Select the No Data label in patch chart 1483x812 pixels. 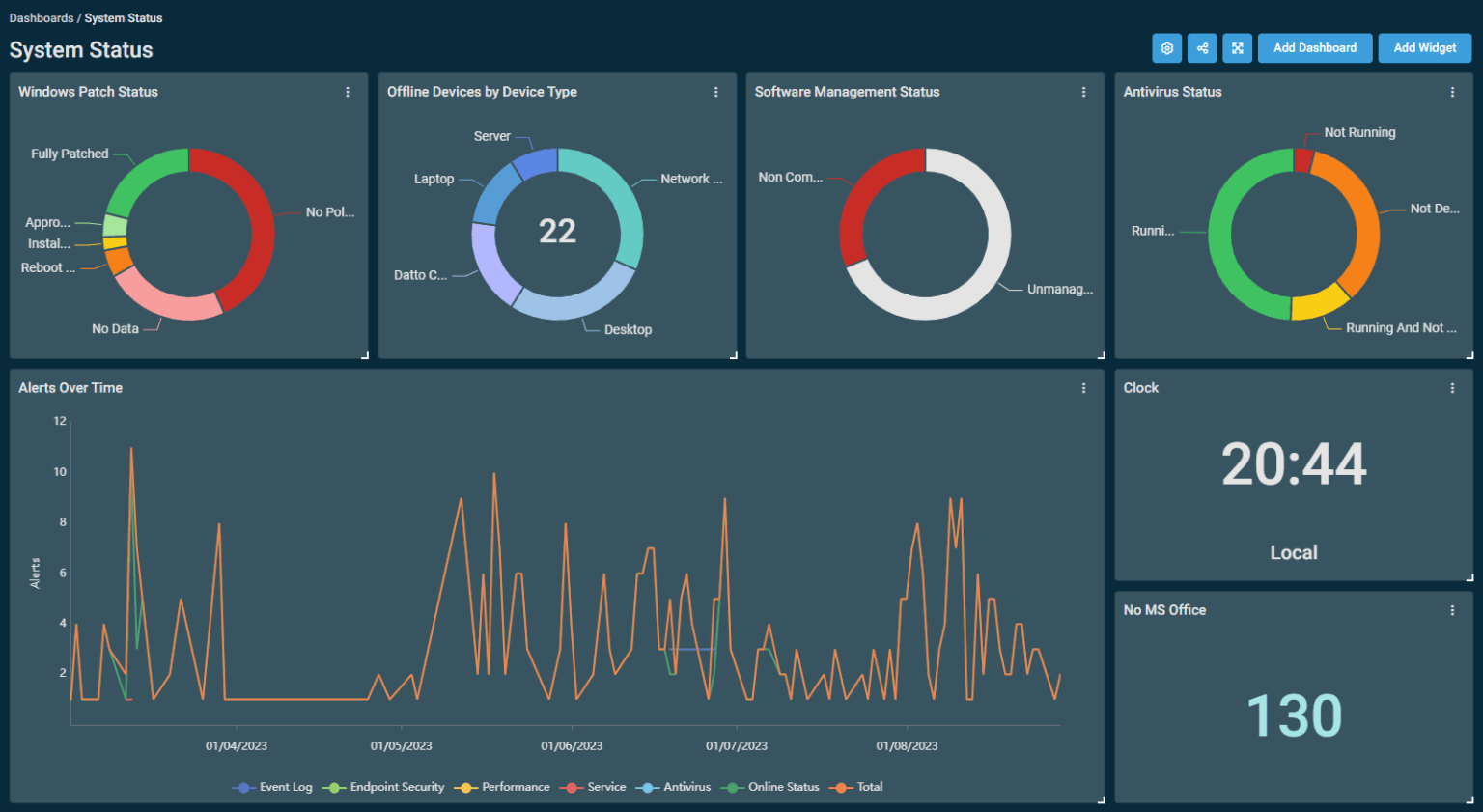pos(115,329)
